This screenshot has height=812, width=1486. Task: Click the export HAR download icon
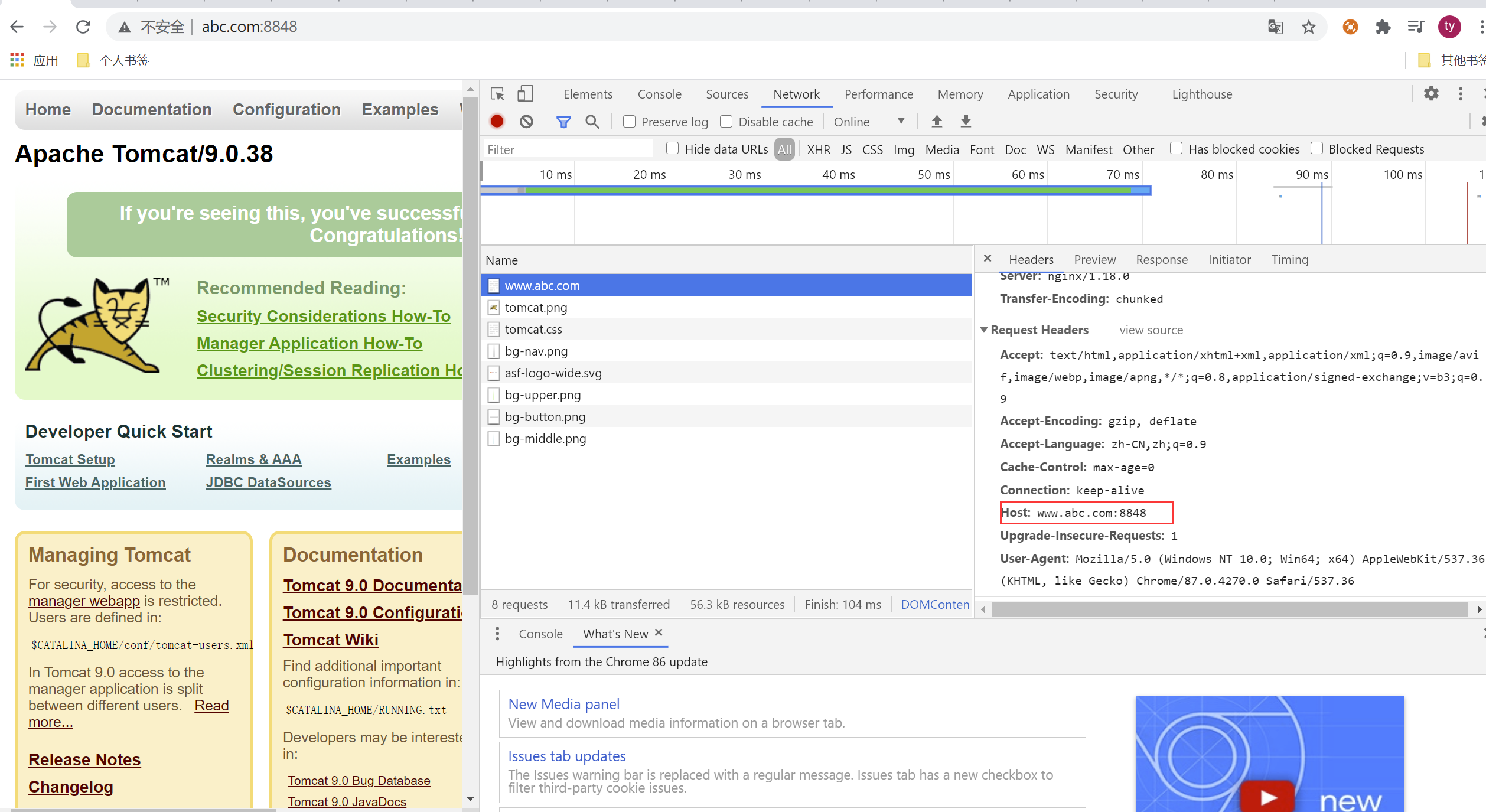(x=966, y=122)
